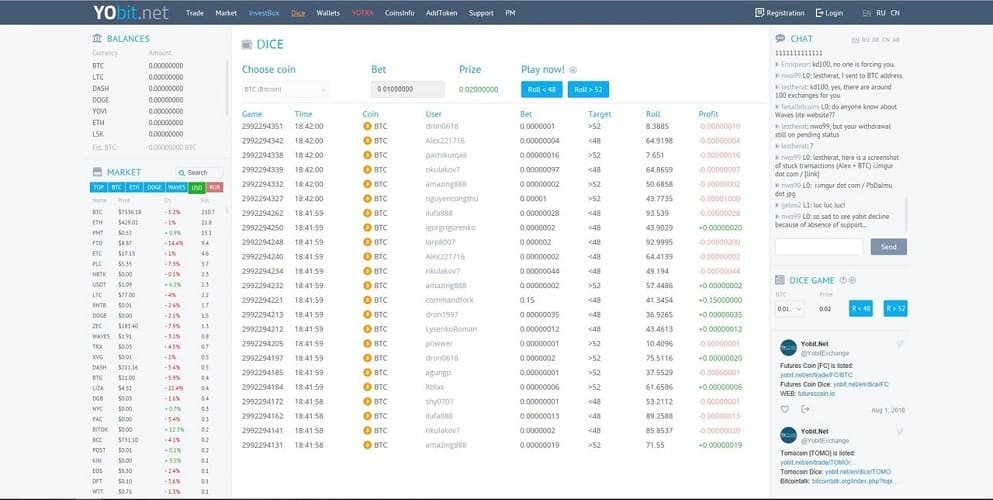Click the Dice heading icon

pyautogui.click(x=247, y=44)
